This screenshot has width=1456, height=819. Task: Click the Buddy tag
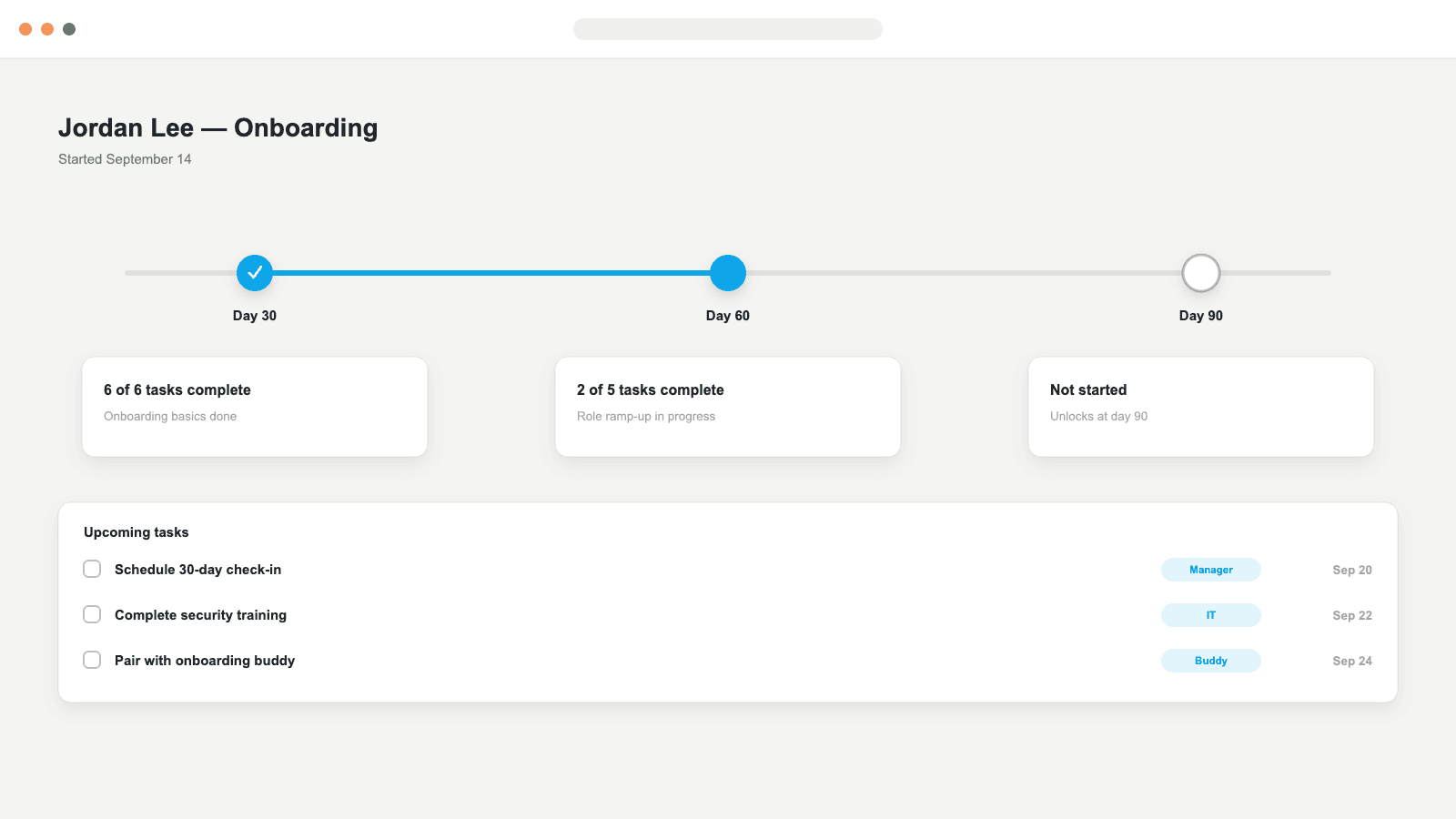click(x=1211, y=661)
